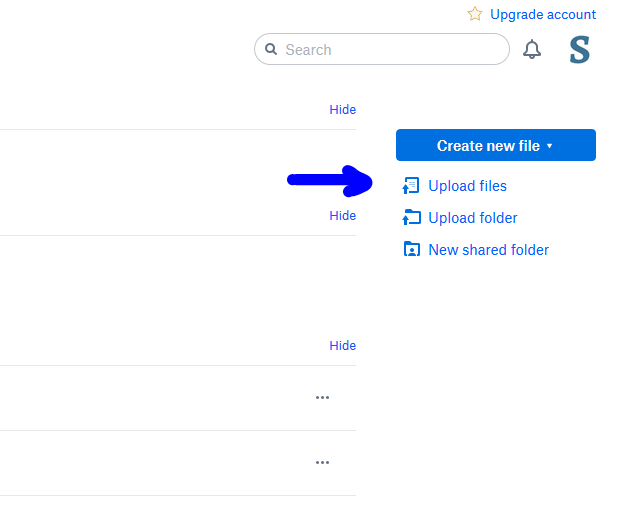
Task: Click the Upload files icon
Action: click(x=411, y=186)
